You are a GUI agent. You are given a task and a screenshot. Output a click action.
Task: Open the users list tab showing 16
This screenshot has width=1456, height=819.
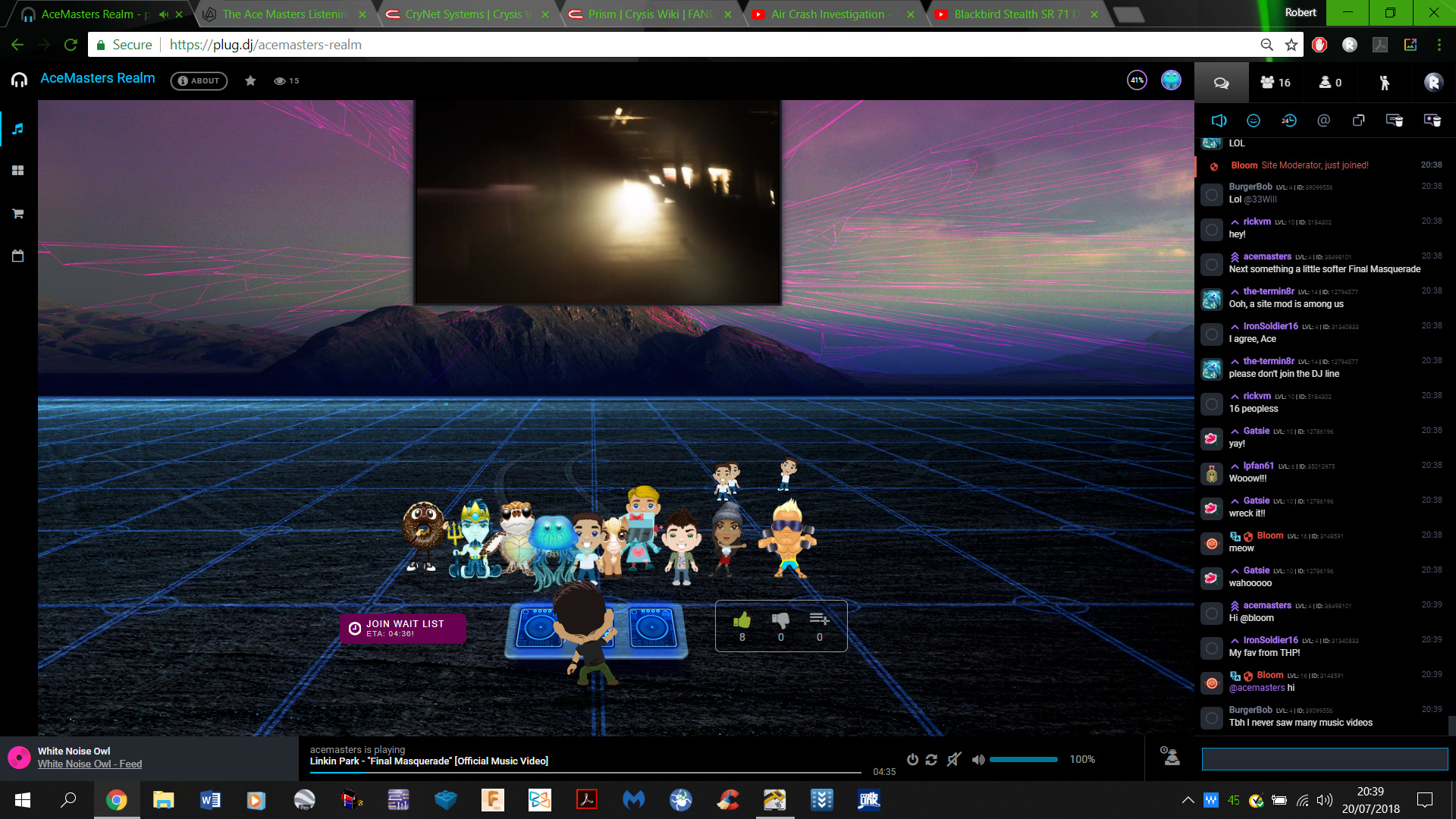1276,83
